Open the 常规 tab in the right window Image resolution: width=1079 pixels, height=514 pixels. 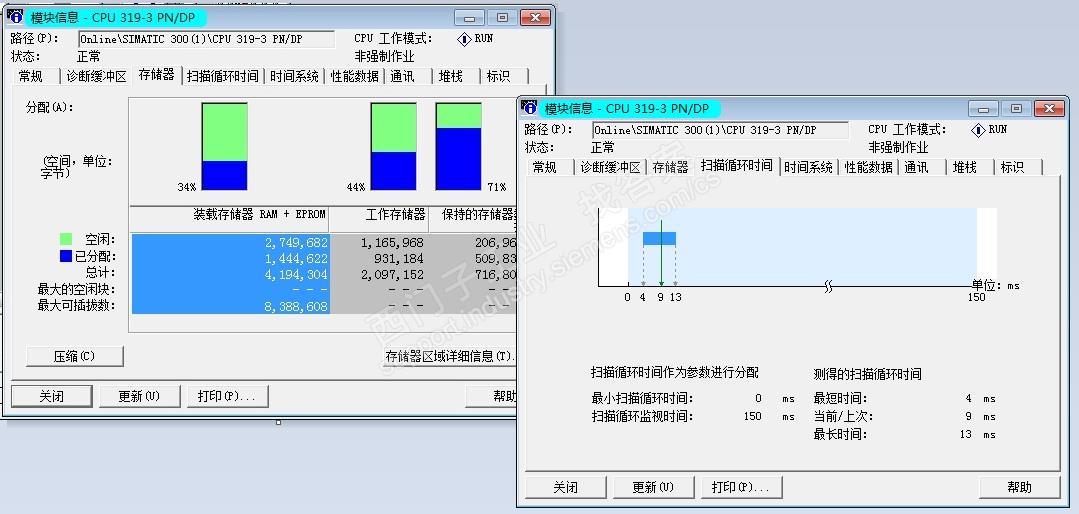click(x=545, y=167)
